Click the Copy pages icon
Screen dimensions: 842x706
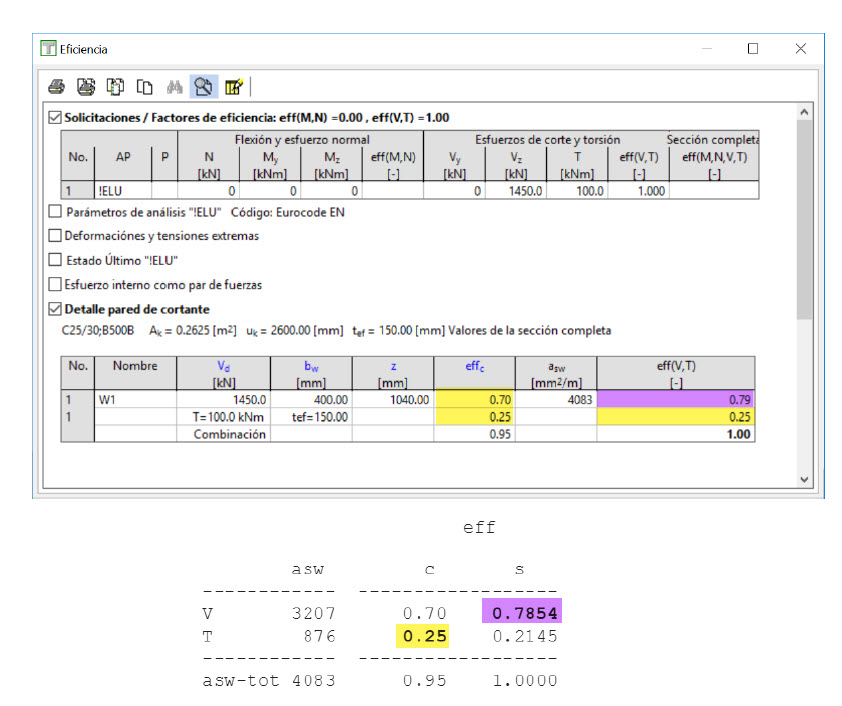pos(144,87)
